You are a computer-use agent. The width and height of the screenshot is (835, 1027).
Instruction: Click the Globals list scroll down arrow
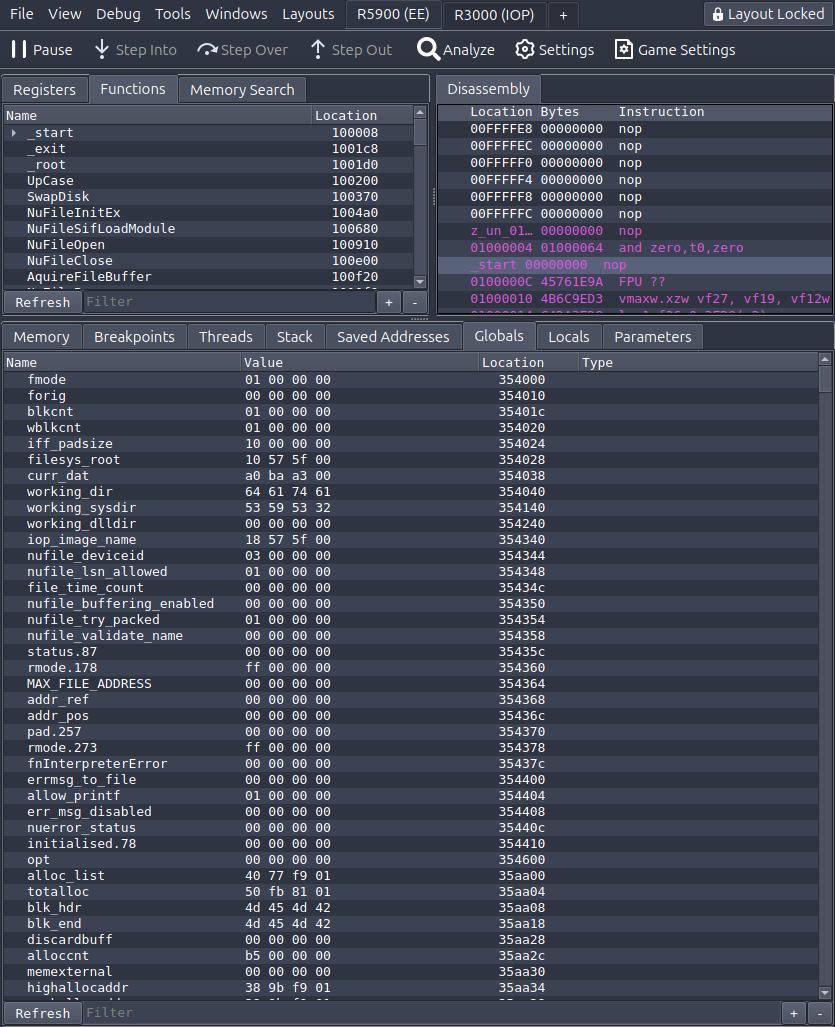(x=825, y=993)
